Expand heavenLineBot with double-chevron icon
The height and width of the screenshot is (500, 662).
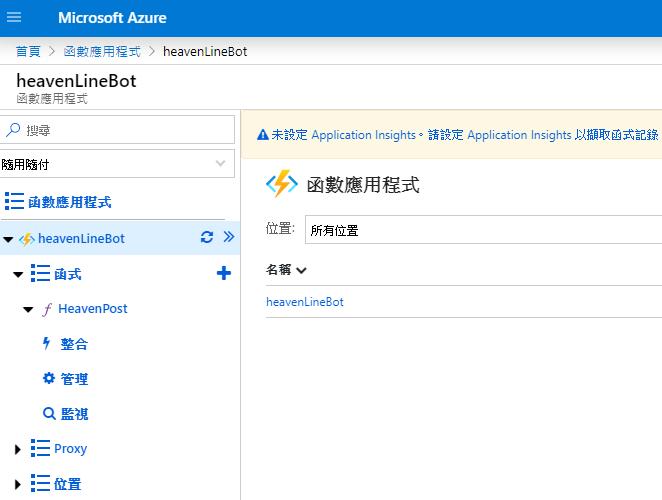click(228, 236)
